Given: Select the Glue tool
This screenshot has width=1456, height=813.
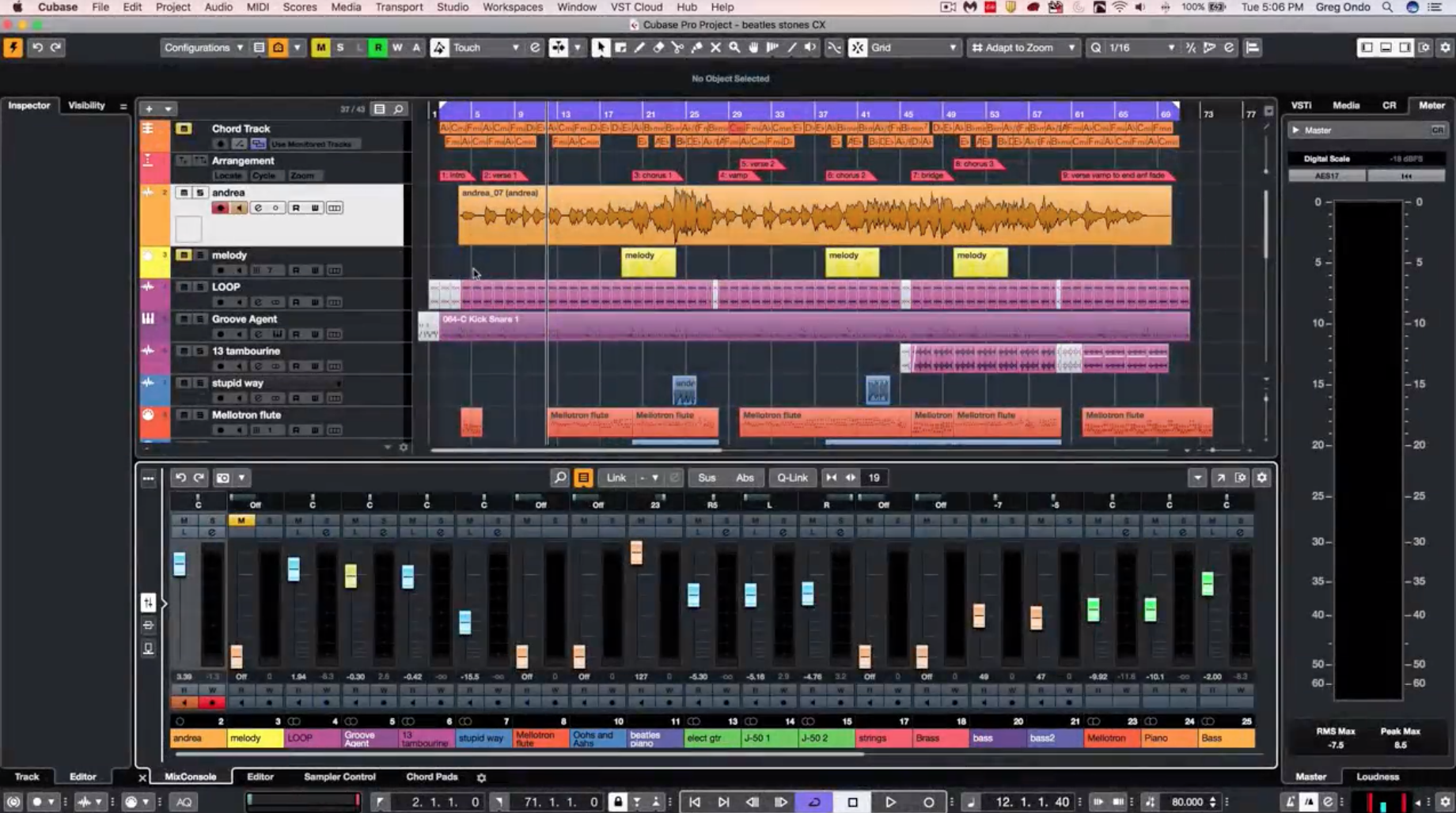Looking at the screenshot, I should [x=696, y=47].
